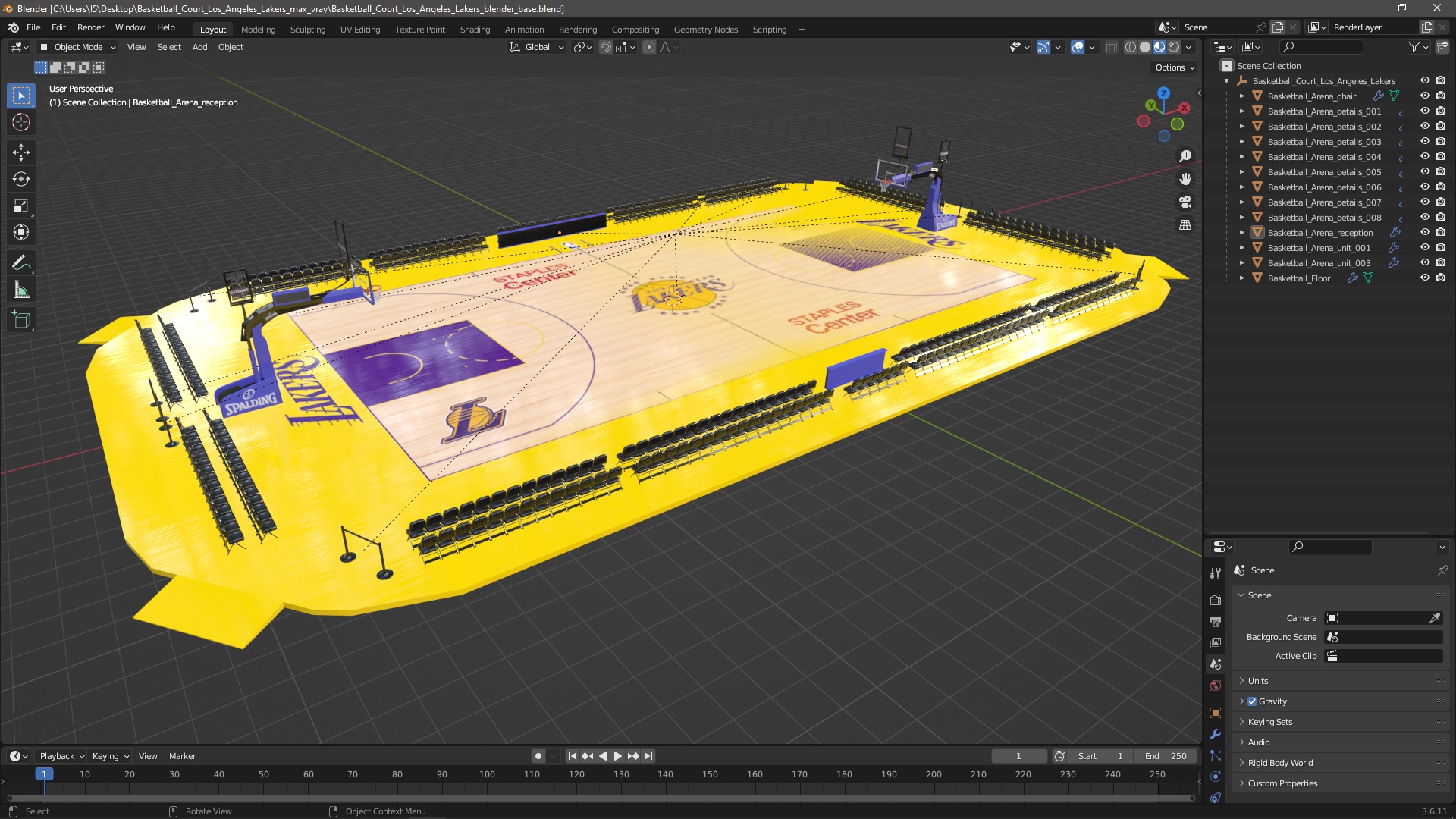Open the viewport Add menu
The height and width of the screenshot is (819, 1456).
point(199,47)
